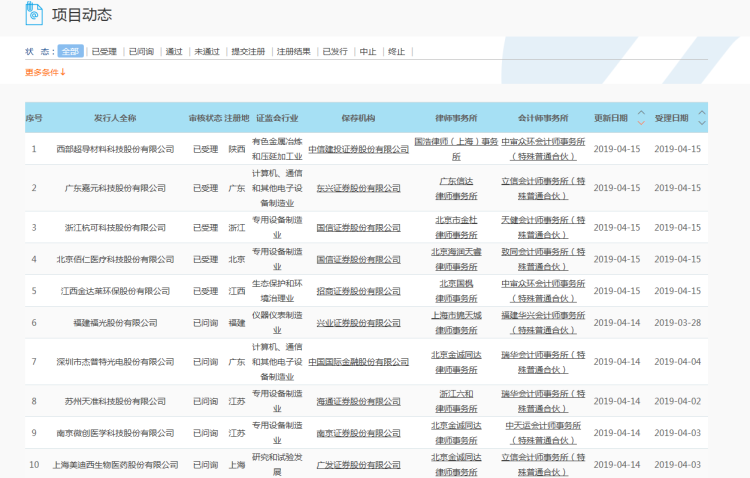Click the 律师事务所 column header
Viewport: 750px width, 478px height.
pyautogui.click(x=456, y=118)
